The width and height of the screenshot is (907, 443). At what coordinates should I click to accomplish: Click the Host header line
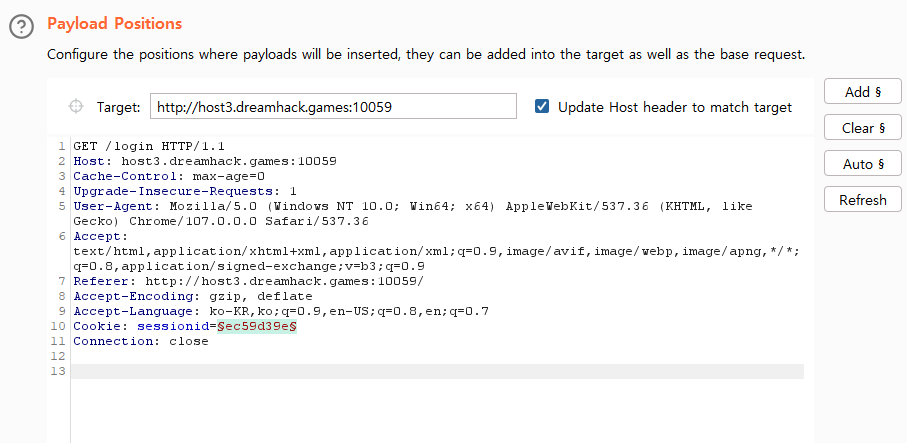pyautogui.click(x=205, y=161)
